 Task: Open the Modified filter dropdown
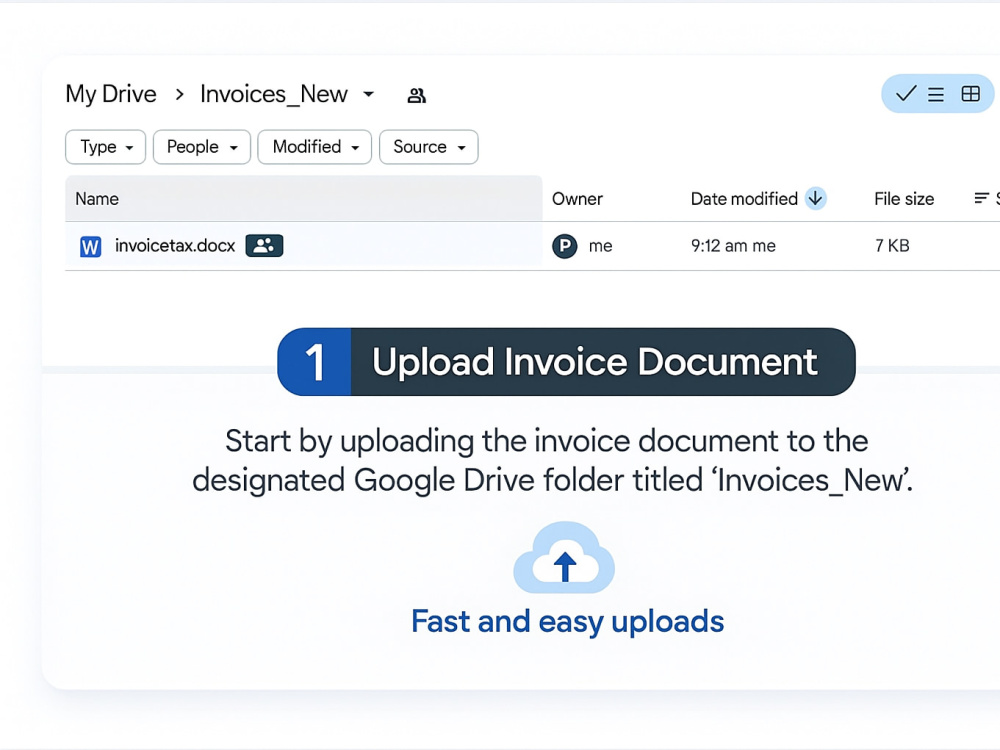coord(314,147)
